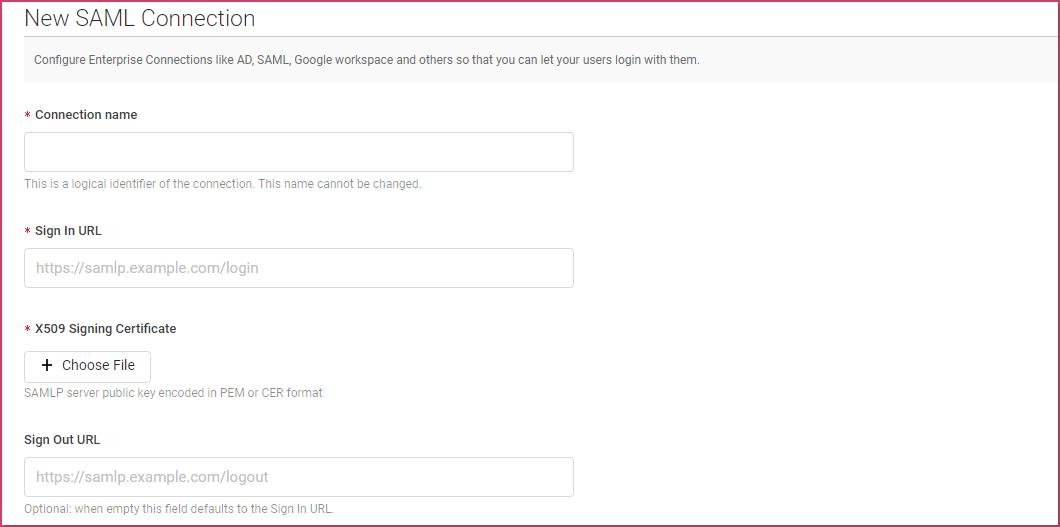The image size is (1060, 527).
Task: Click the samlp.example.com/logout placeholder text
Action: point(152,477)
